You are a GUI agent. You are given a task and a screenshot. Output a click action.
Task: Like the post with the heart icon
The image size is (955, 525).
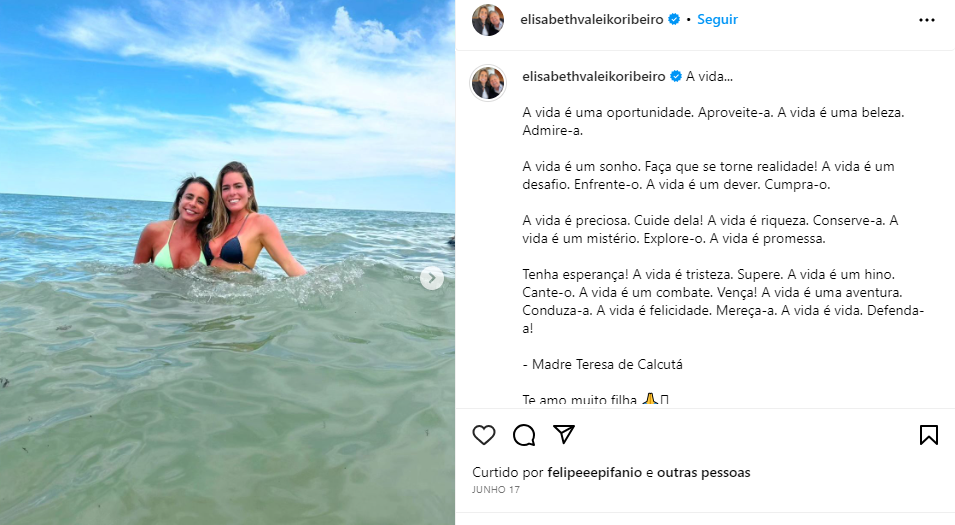tap(484, 435)
